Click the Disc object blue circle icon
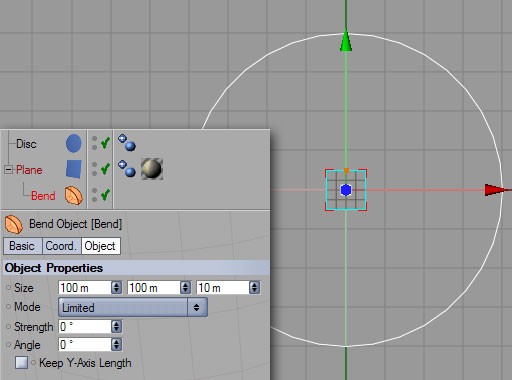Image resolution: width=512 pixels, height=380 pixels. click(74, 144)
